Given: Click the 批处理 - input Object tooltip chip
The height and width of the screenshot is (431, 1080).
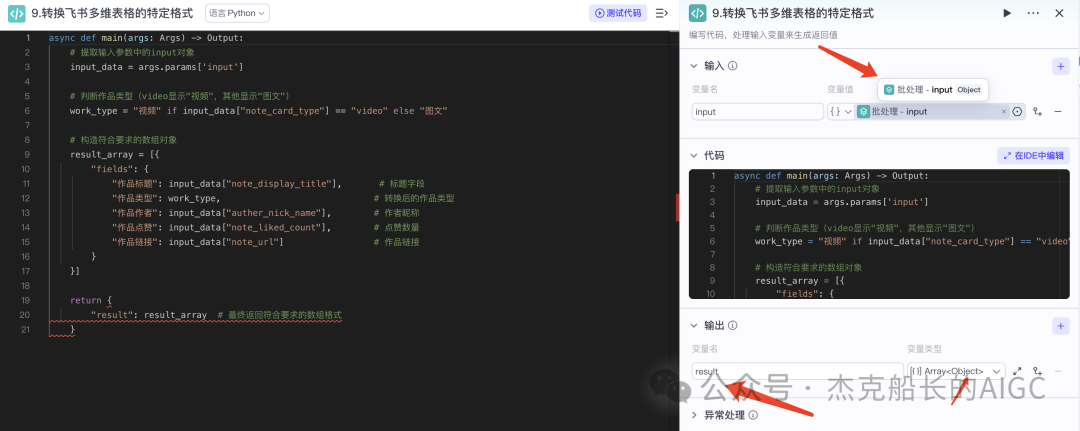Looking at the screenshot, I should (x=933, y=90).
